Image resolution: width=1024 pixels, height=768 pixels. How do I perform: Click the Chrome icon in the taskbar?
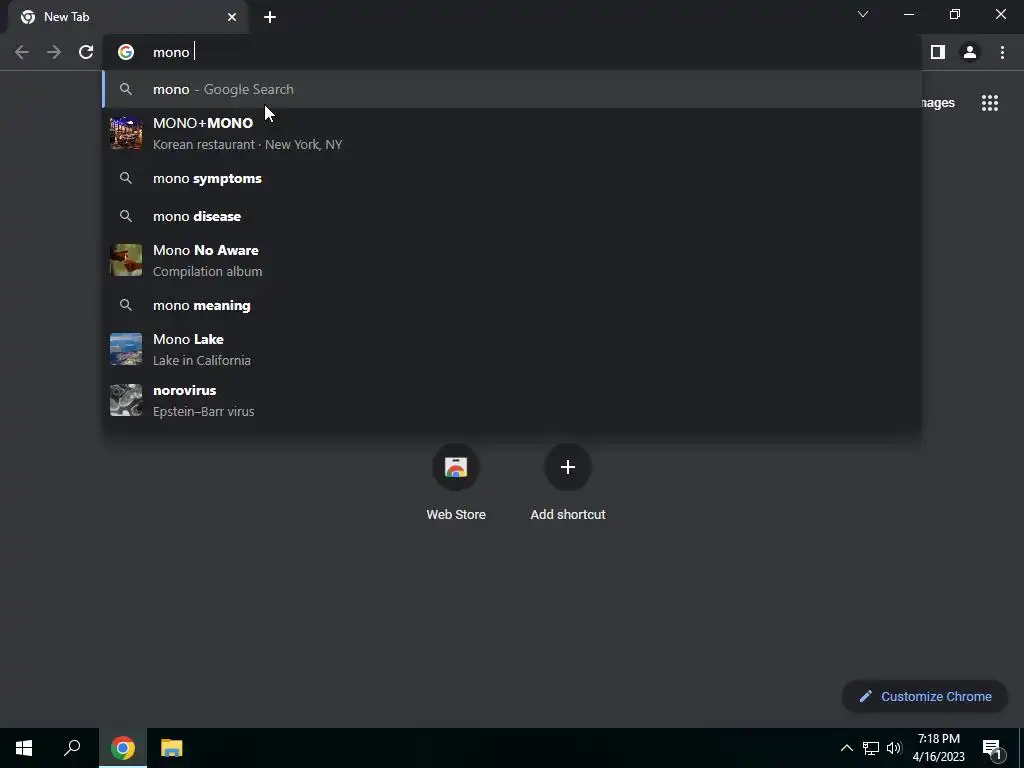(x=123, y=748)
